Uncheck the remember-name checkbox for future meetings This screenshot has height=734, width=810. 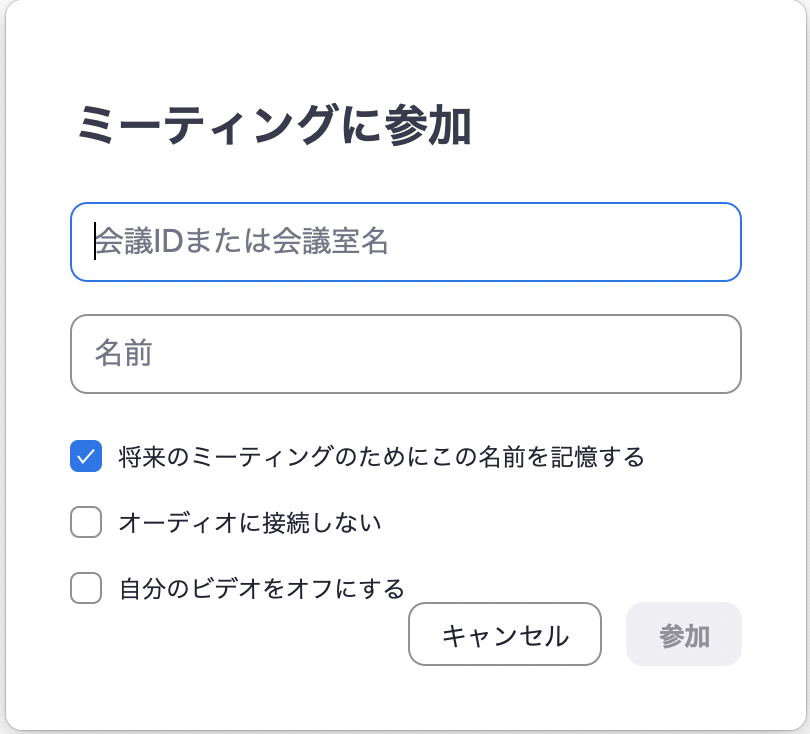pos(86,457)
